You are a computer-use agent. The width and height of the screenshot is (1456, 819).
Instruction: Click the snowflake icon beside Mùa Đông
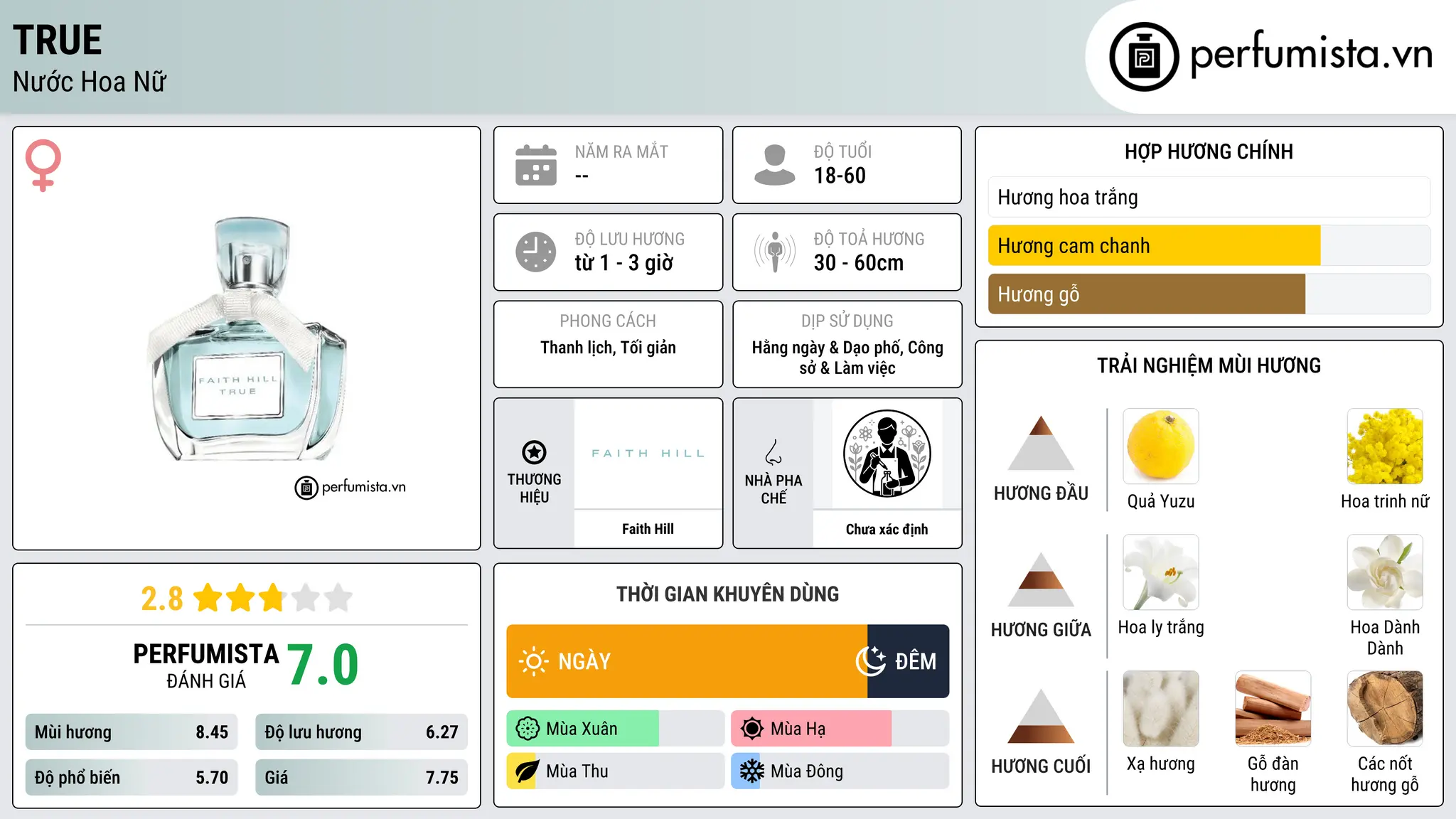(752, 771)
